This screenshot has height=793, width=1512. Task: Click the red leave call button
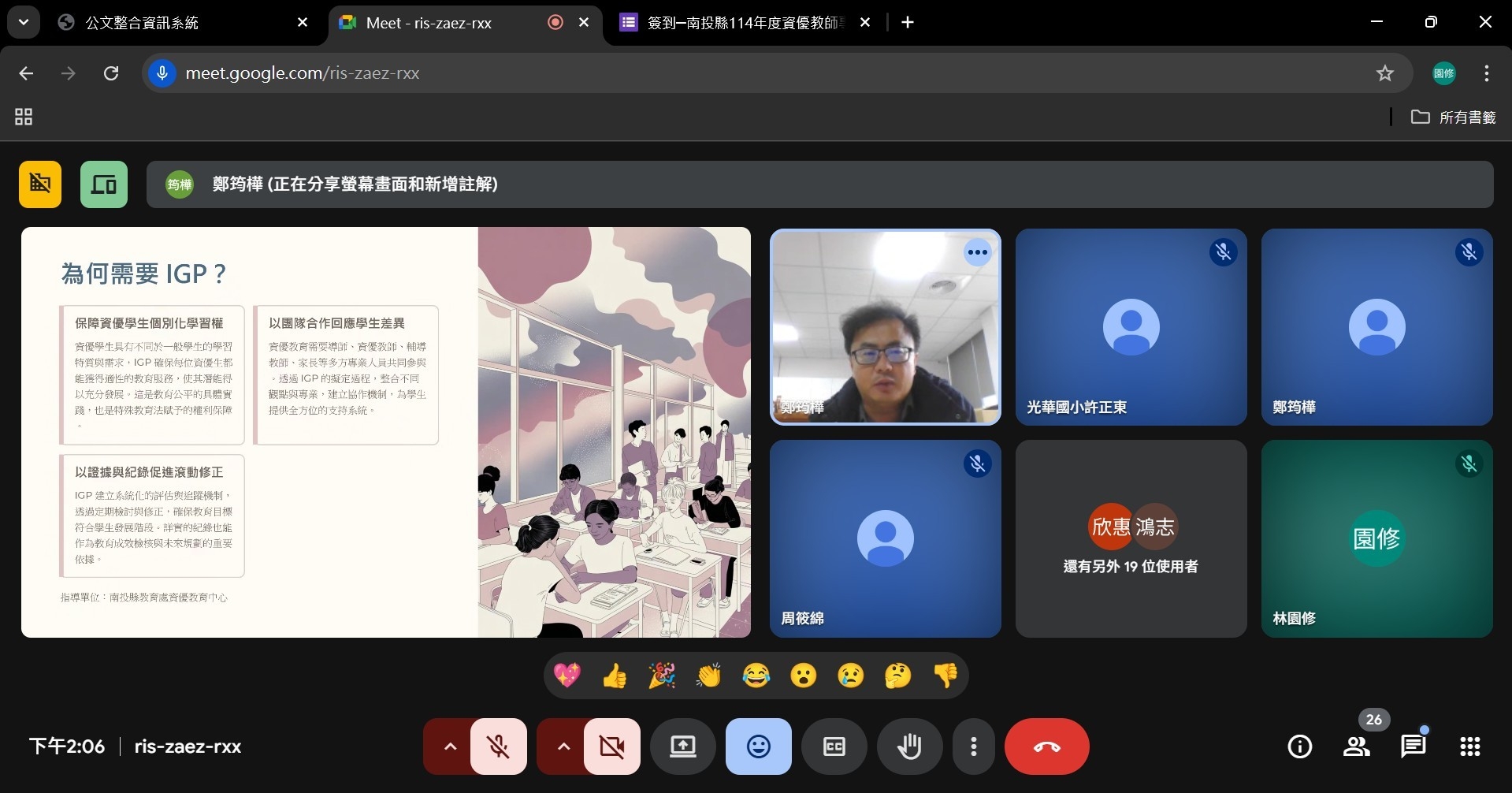[1046, 746]
